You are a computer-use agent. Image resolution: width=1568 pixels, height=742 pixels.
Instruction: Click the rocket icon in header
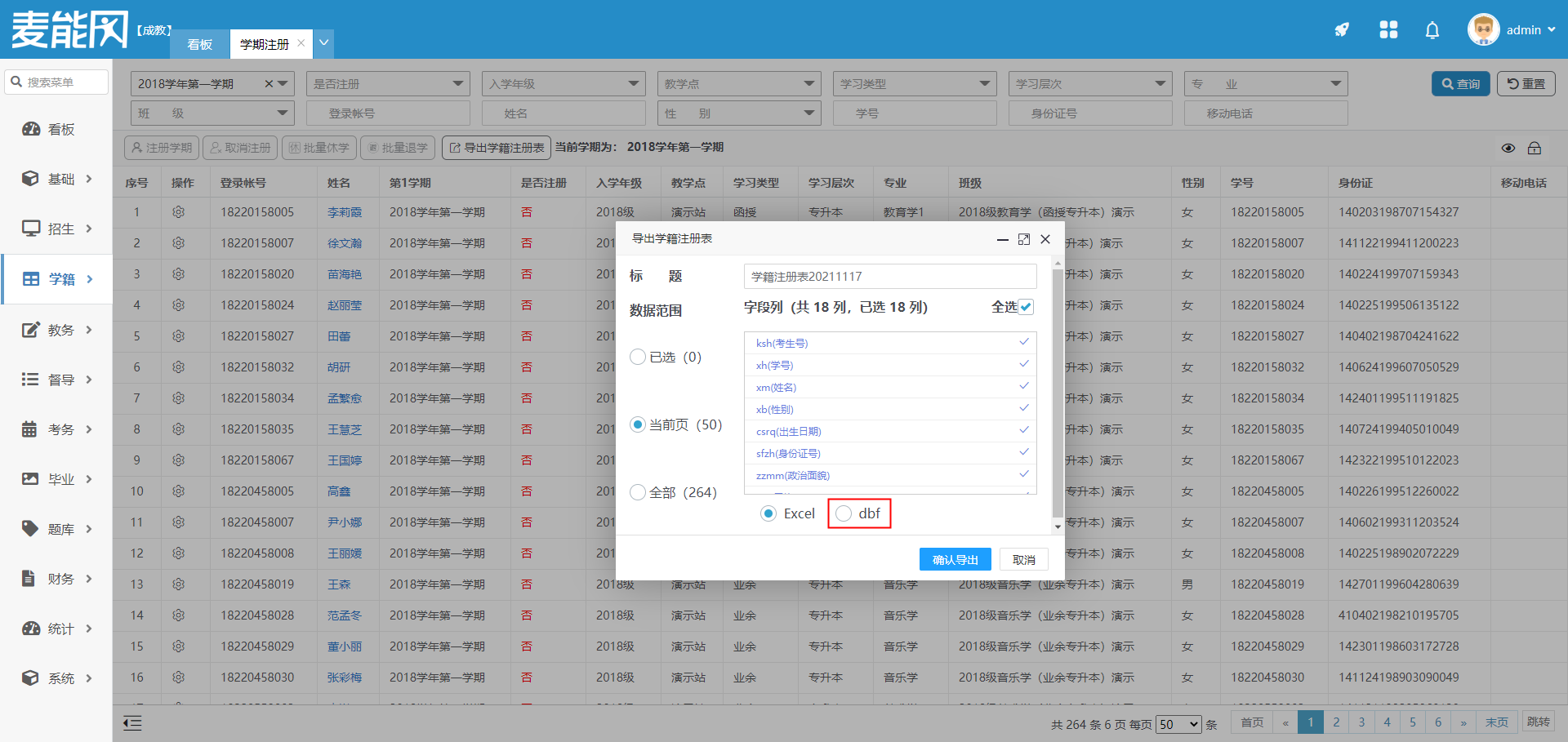coord(1341,30)
